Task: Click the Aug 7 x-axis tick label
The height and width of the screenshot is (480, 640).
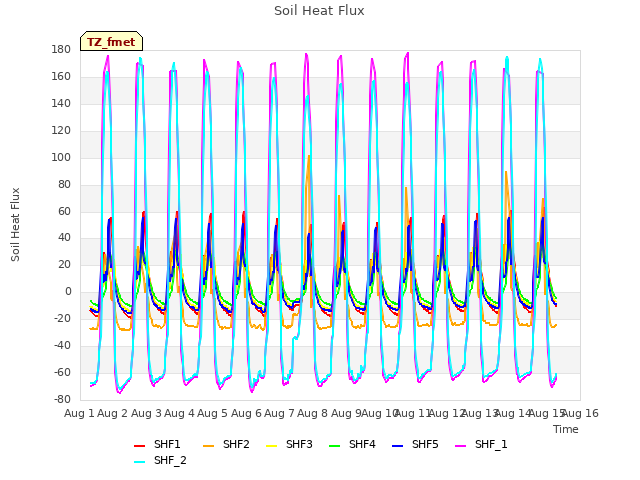Action: (279, 413)
